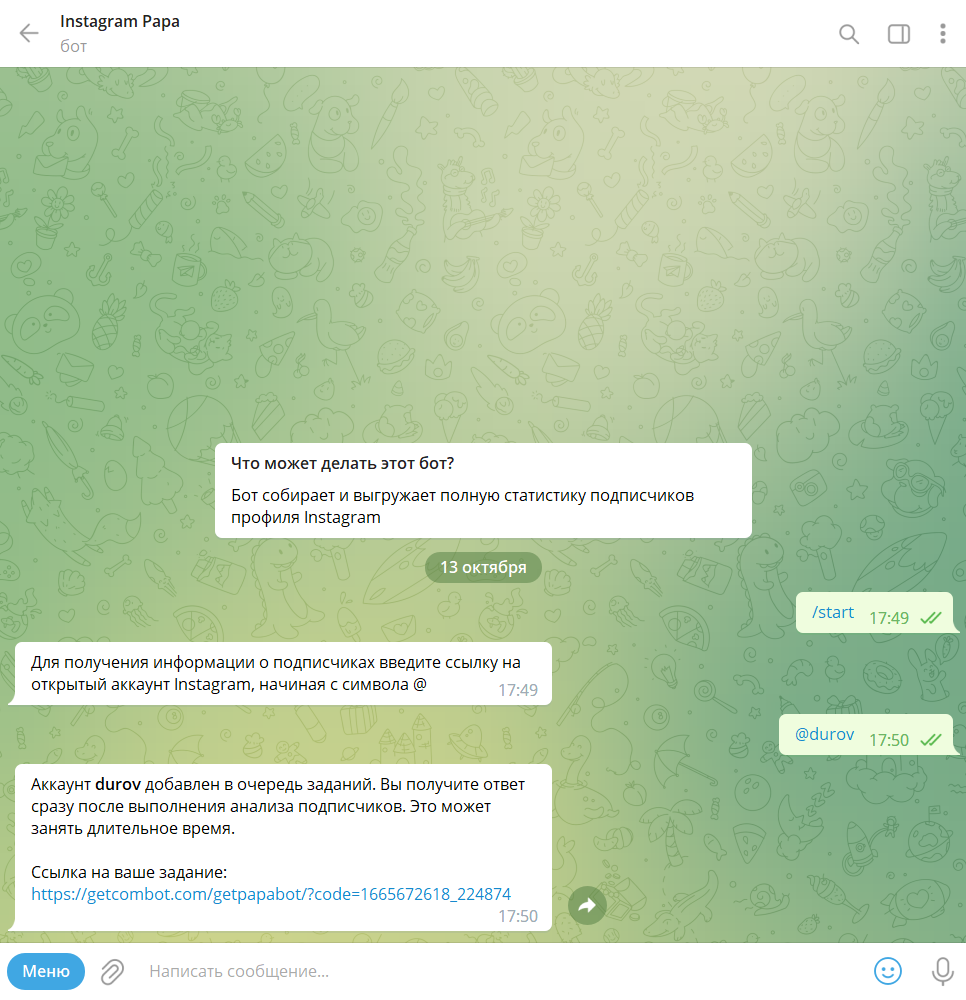This screenshot has width=966, height=1000.
Task: Open Instagram Papa bot profile title
Action: pyautogui.click(x=120, y=22)
